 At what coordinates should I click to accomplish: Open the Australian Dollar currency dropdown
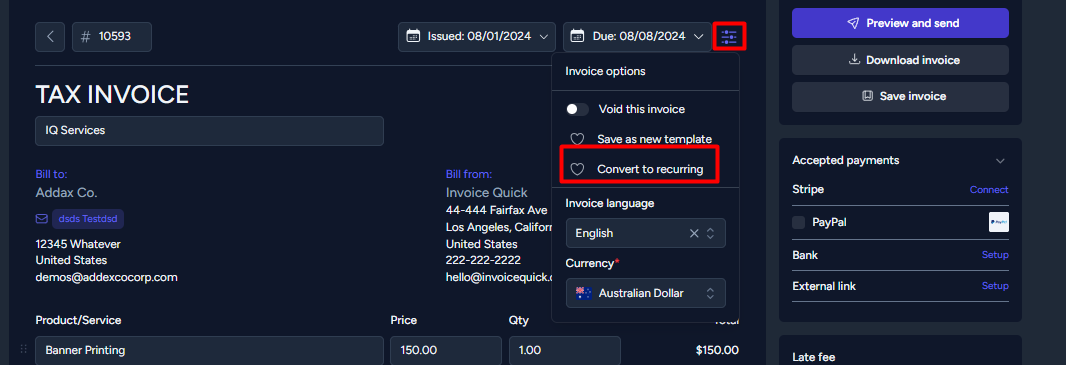[646, 293]
